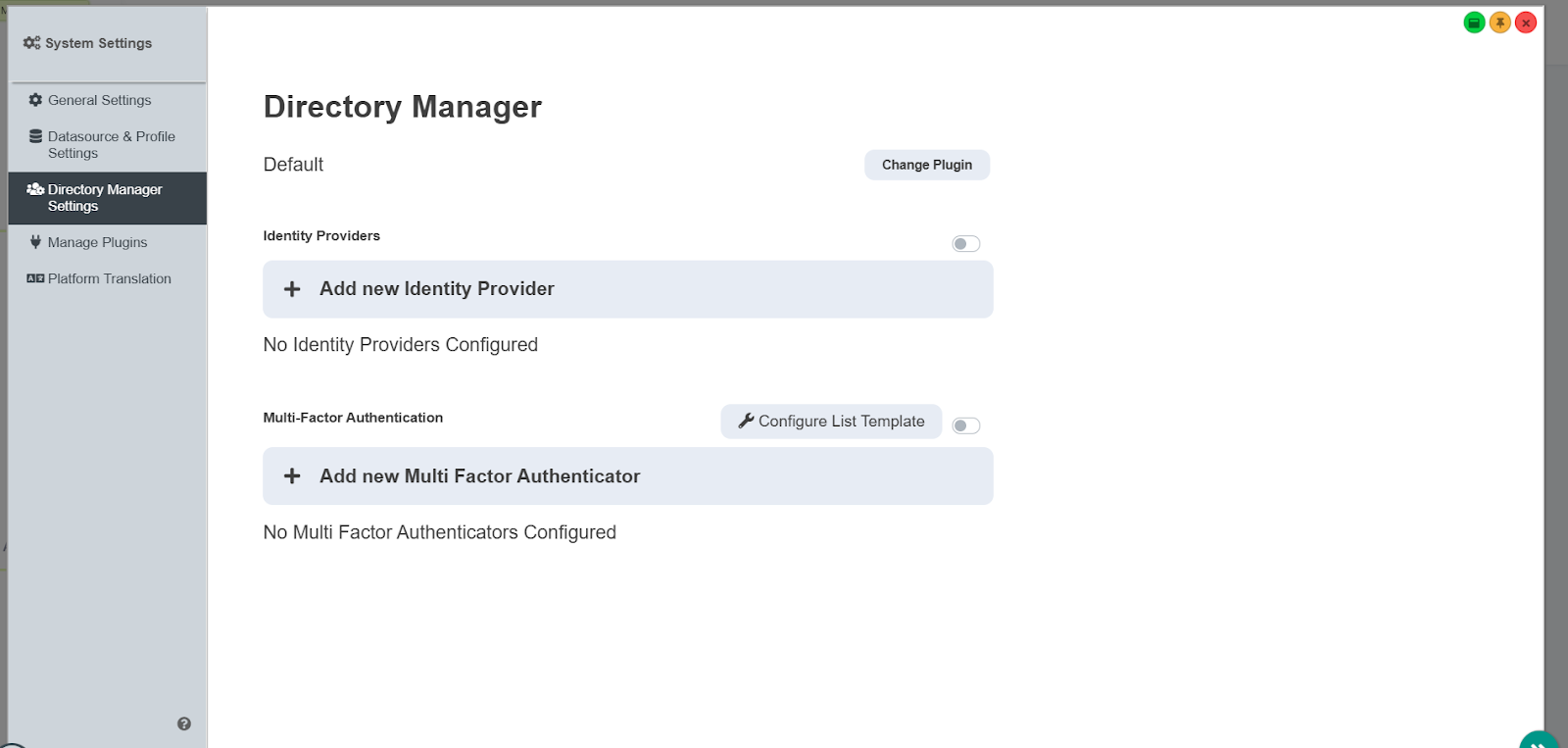Click the Manage Plugins plug icon
Image resolution: width=1568 pixels, height=748 pixels.
(35, 242)
